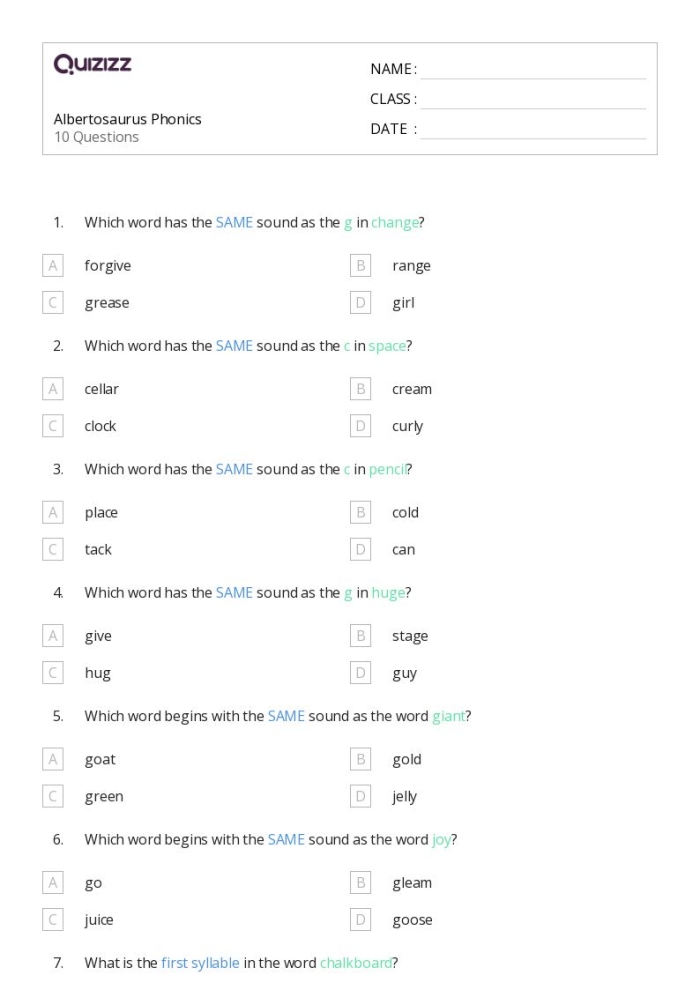The height and width of the screenshot is (990, 700).
Task: Click the DATE input line
Action: 532,130
